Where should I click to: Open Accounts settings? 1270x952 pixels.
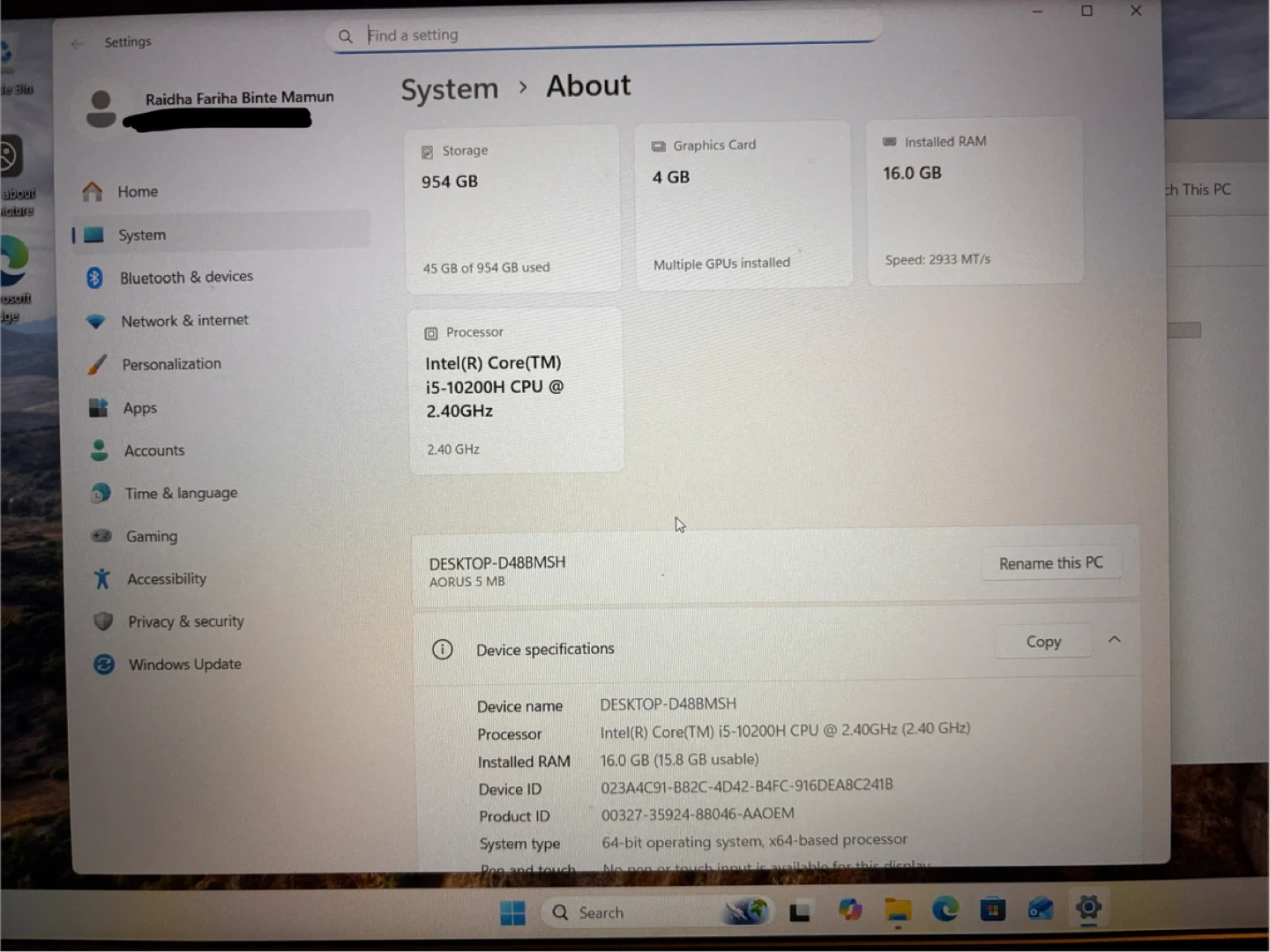tap(154, 450)
